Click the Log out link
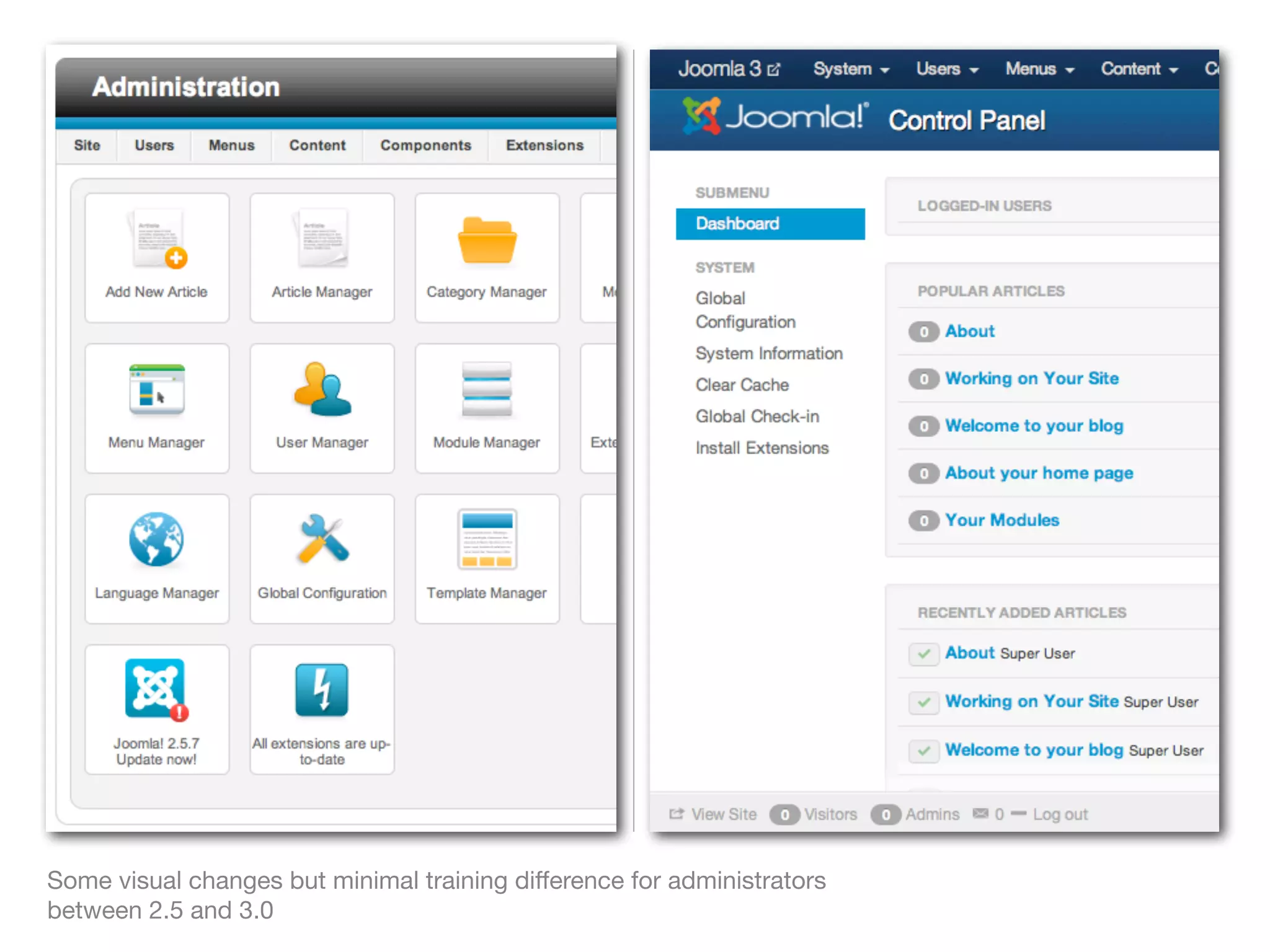Image resolution: width=1270 pixels, height=952 pixels. (1060, 814)
